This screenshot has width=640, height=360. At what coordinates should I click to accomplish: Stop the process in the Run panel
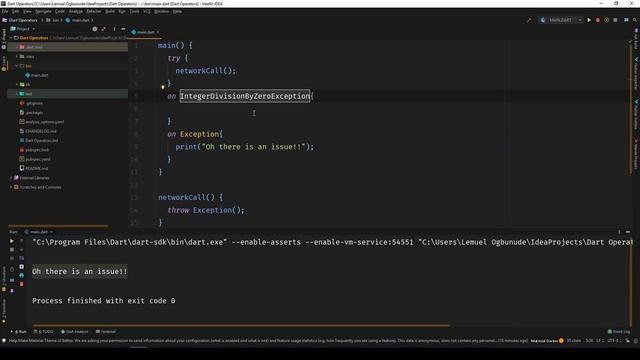[11, 249]
